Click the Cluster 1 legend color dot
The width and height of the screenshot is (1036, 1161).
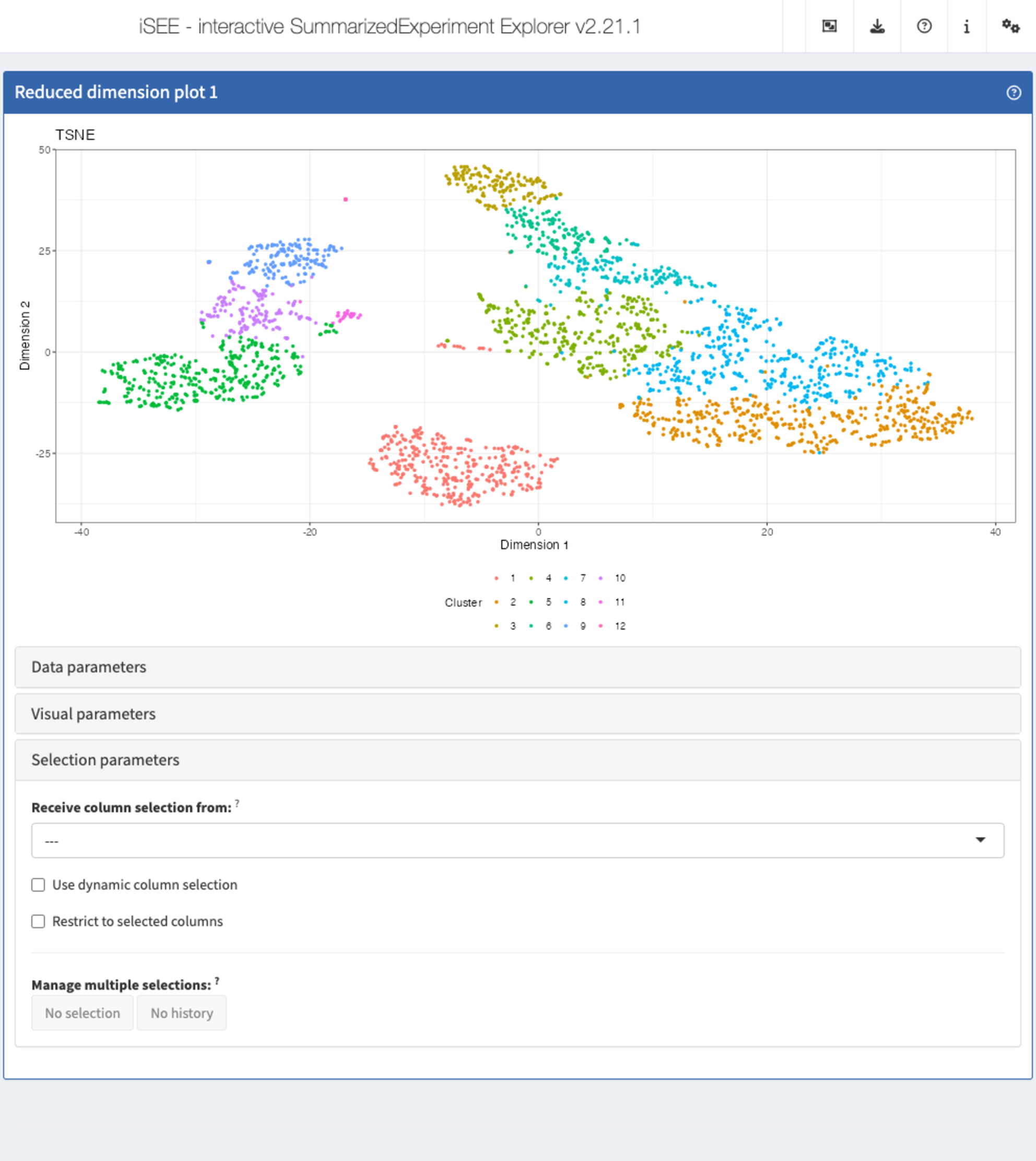click(x=497, y=578)
